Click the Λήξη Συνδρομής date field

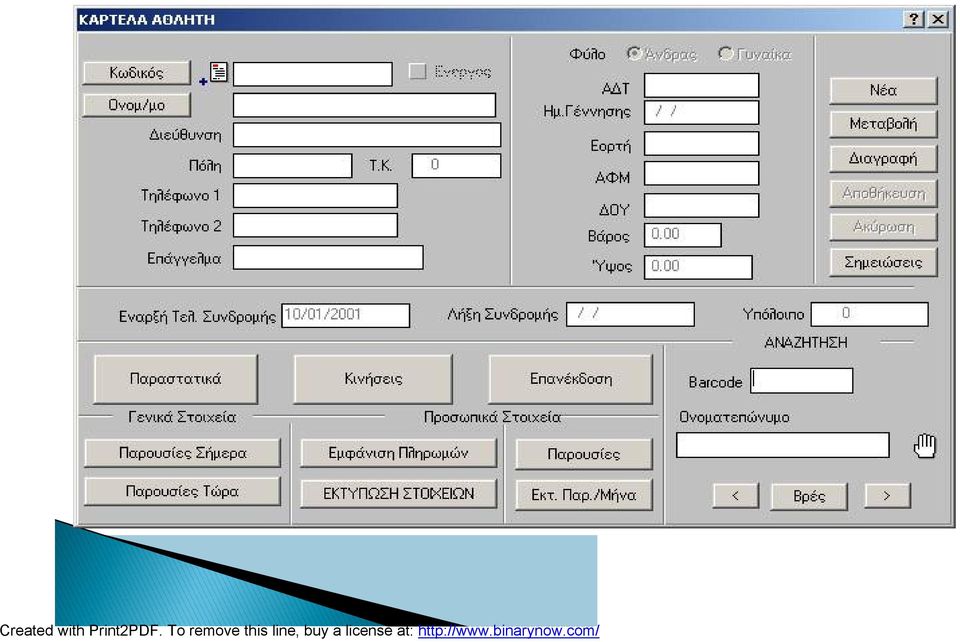pyautogui.click(x=630, y=315)
